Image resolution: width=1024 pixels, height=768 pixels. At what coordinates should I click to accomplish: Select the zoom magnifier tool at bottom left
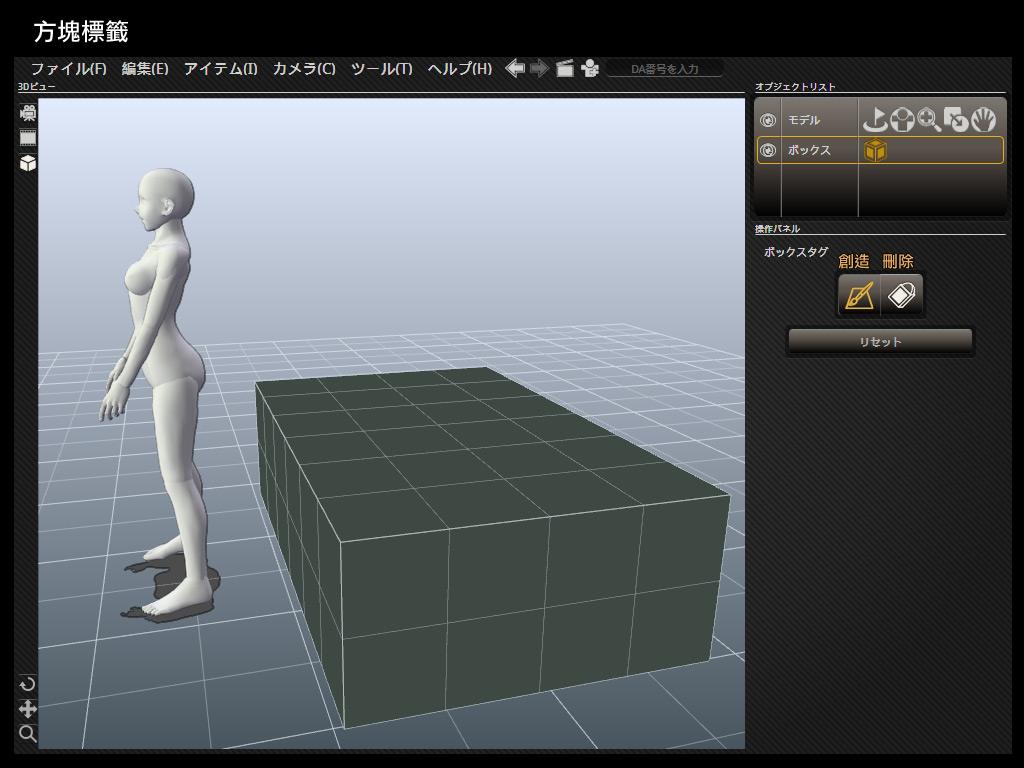(28, 734)
